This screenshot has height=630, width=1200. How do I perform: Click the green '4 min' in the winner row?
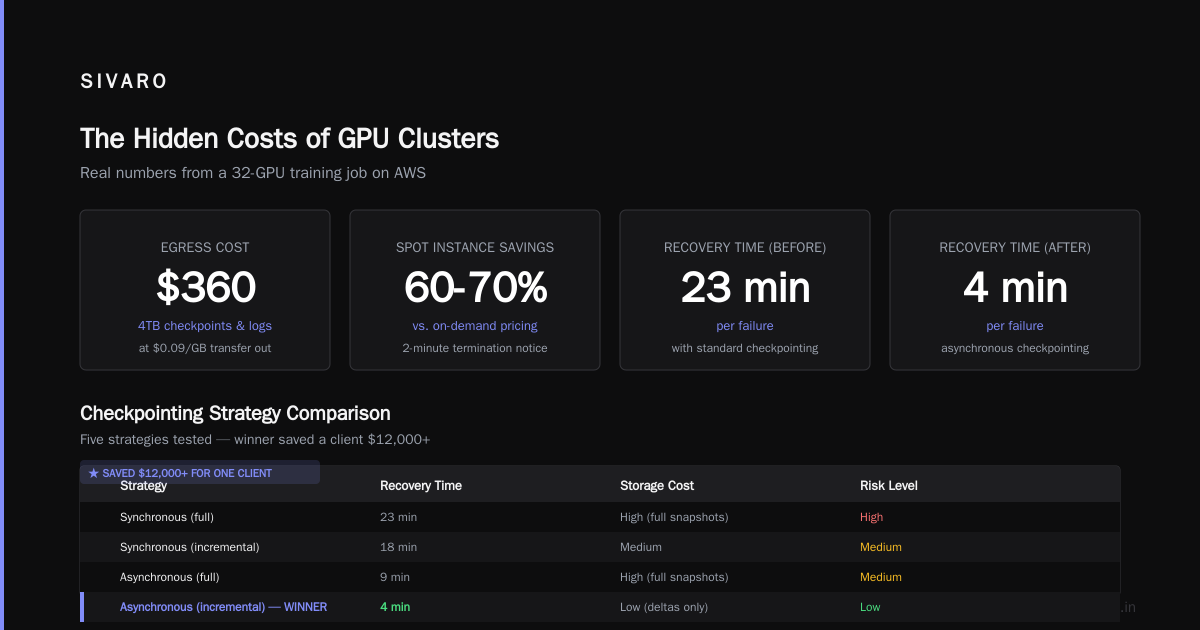(x=395, y=607)
